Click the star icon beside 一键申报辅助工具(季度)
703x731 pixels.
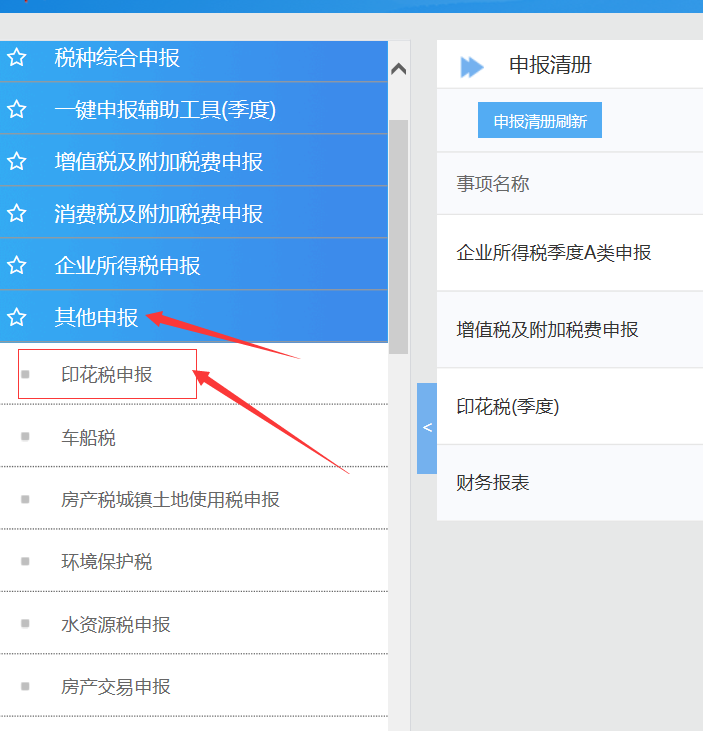(x=17, y=109)
